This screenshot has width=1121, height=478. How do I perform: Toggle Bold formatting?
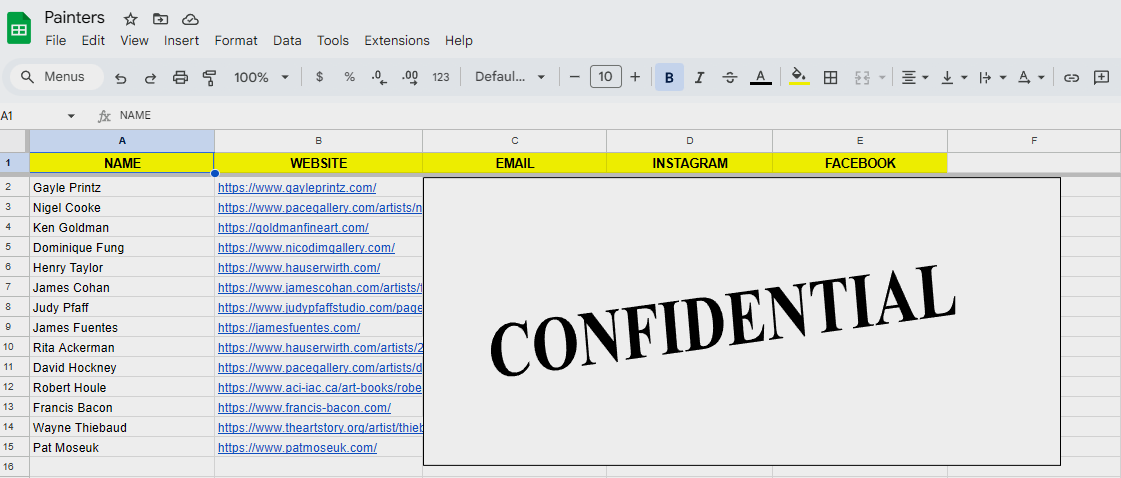pos(669,77)
